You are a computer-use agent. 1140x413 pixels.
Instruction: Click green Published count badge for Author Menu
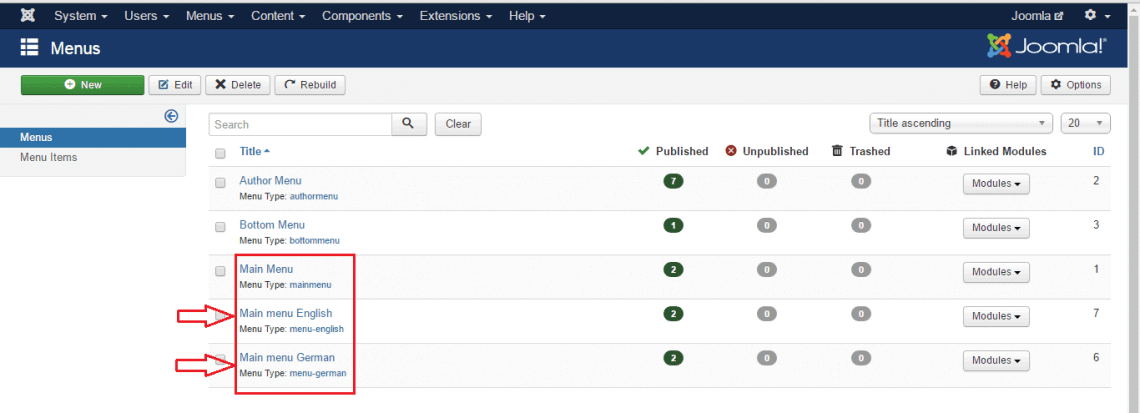(673, 181)
